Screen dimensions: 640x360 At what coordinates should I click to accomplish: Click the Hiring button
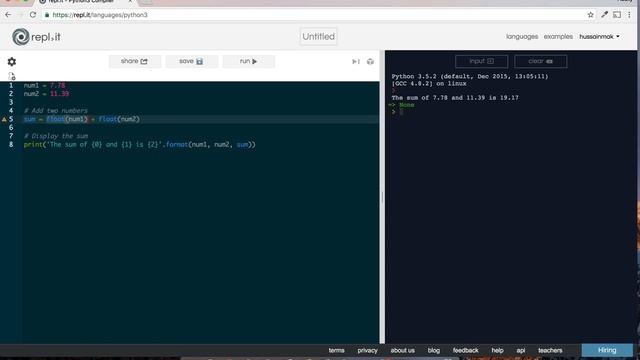click(x=607, y=350)
